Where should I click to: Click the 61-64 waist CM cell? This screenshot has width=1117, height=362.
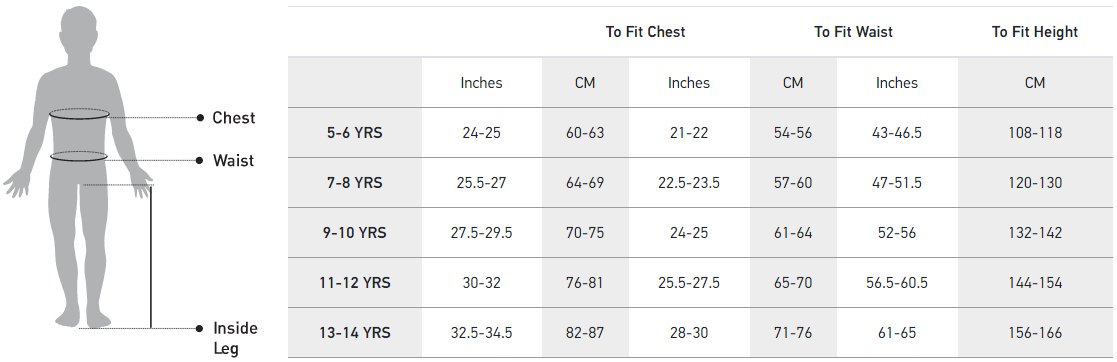coord(793,232)
